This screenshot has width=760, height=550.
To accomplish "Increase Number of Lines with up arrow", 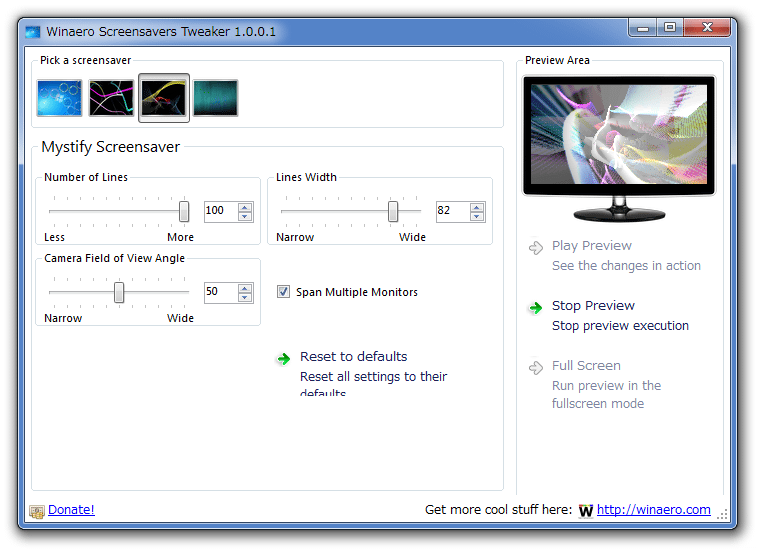I will [245, 207].
